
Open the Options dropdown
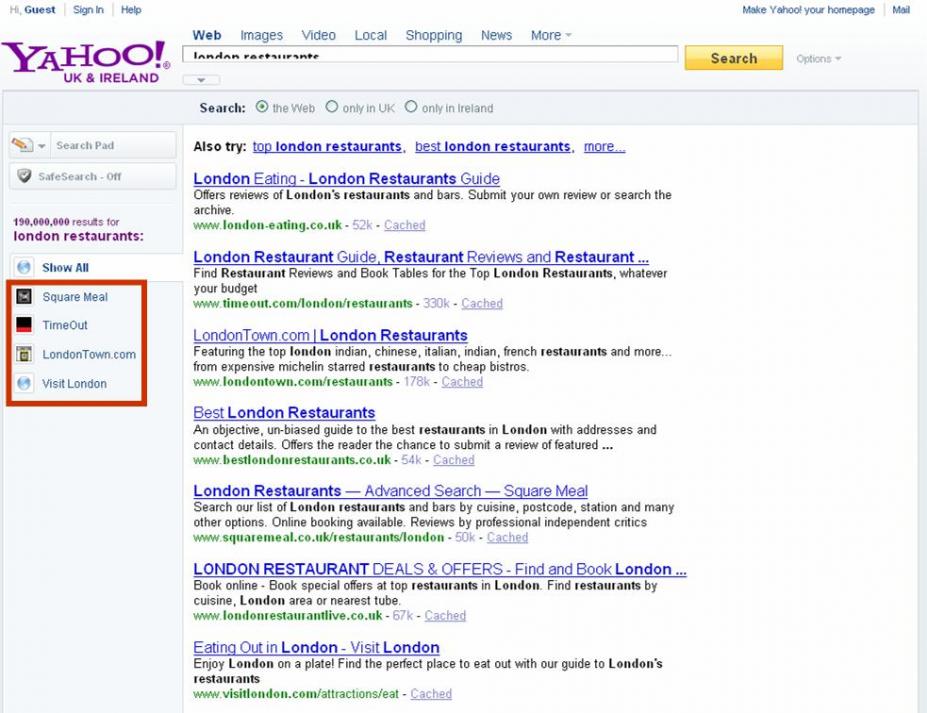point(818,59)
